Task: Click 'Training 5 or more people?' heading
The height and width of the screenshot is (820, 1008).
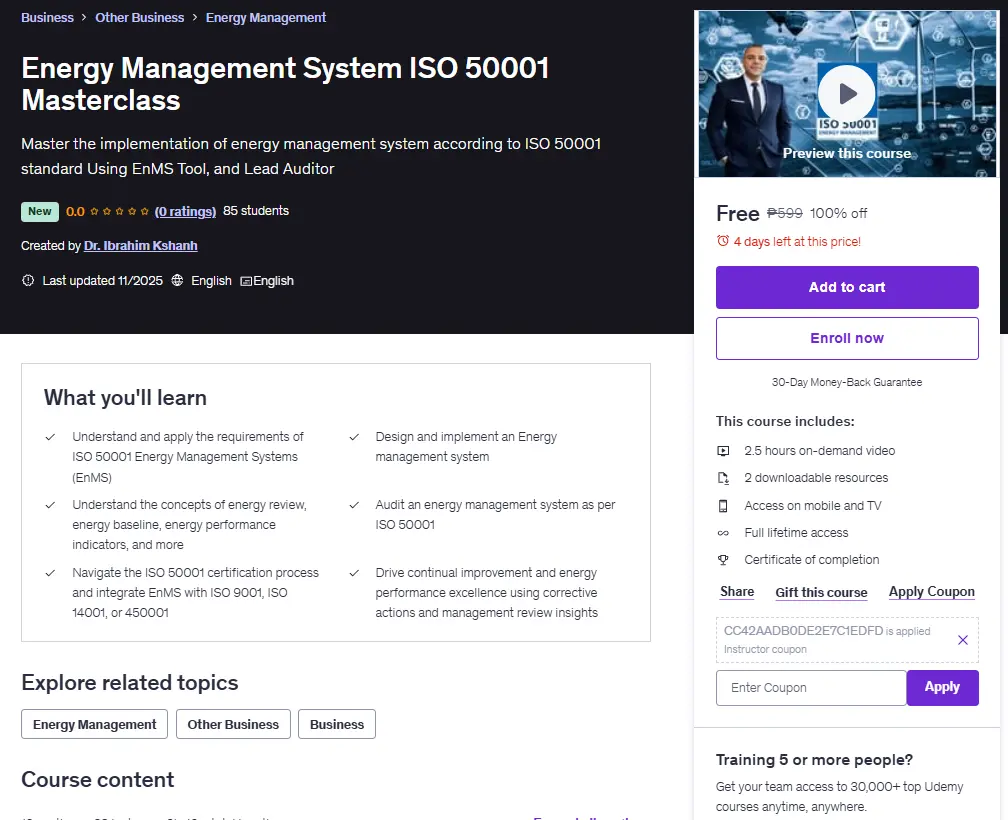Action: click(x=814, y=760)
